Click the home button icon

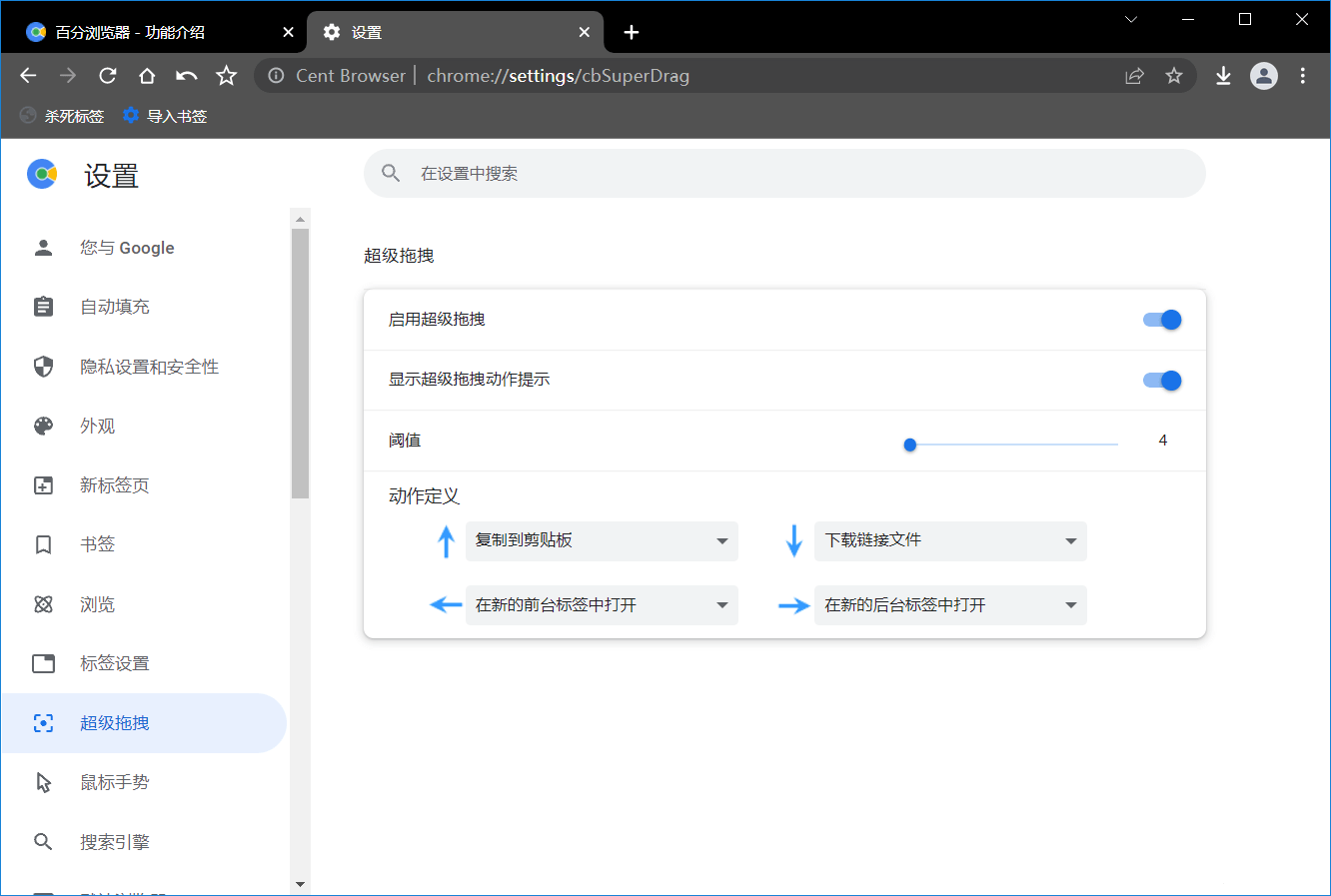click(147, 76)
